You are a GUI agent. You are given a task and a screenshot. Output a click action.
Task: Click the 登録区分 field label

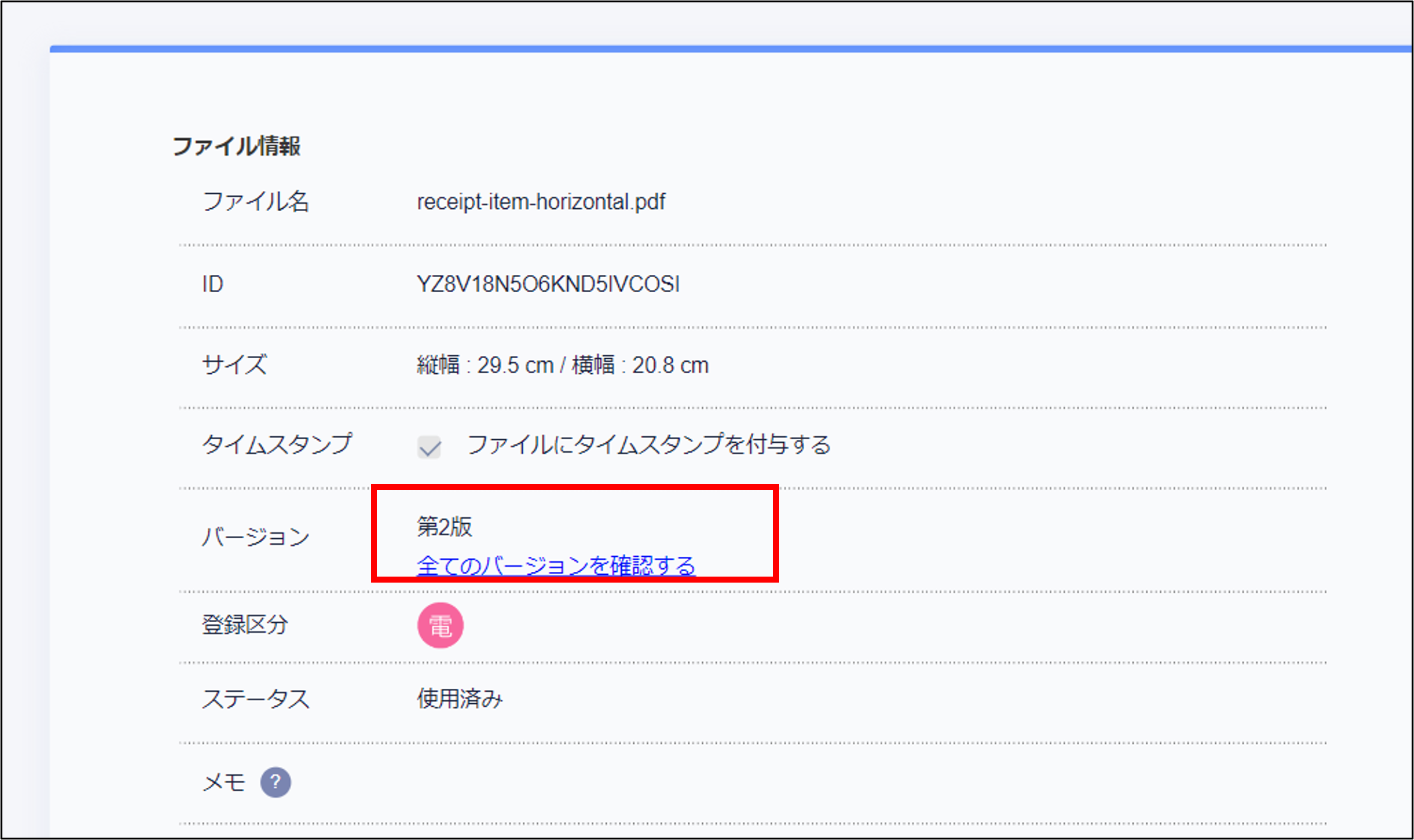[x=245, y=625]
